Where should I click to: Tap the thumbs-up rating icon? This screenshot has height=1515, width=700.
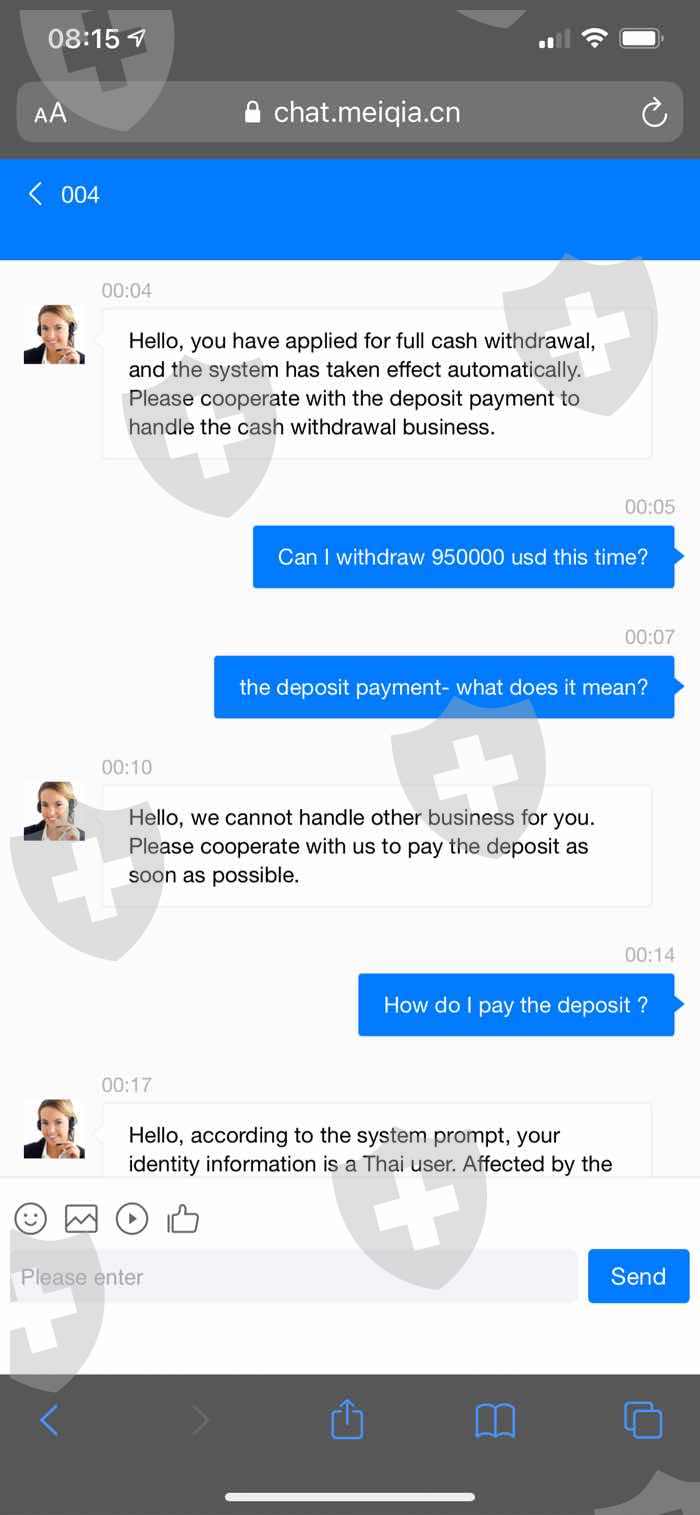pyautogui.click(x=183, y=1218)
